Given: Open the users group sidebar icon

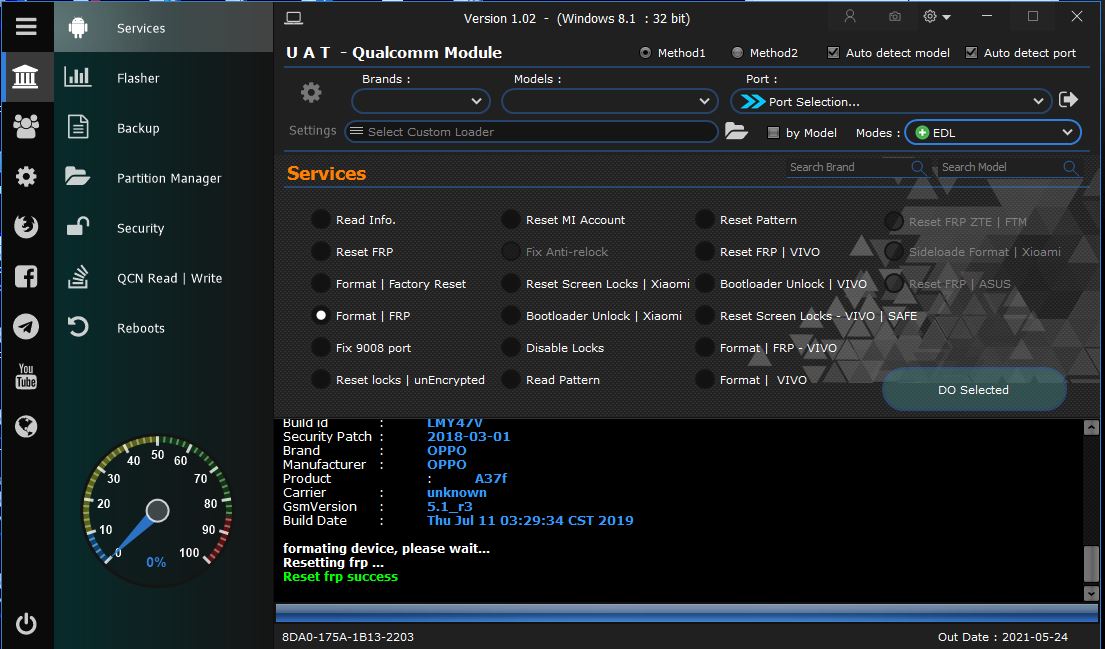Looking at the screenshot, I should point(26,126).
